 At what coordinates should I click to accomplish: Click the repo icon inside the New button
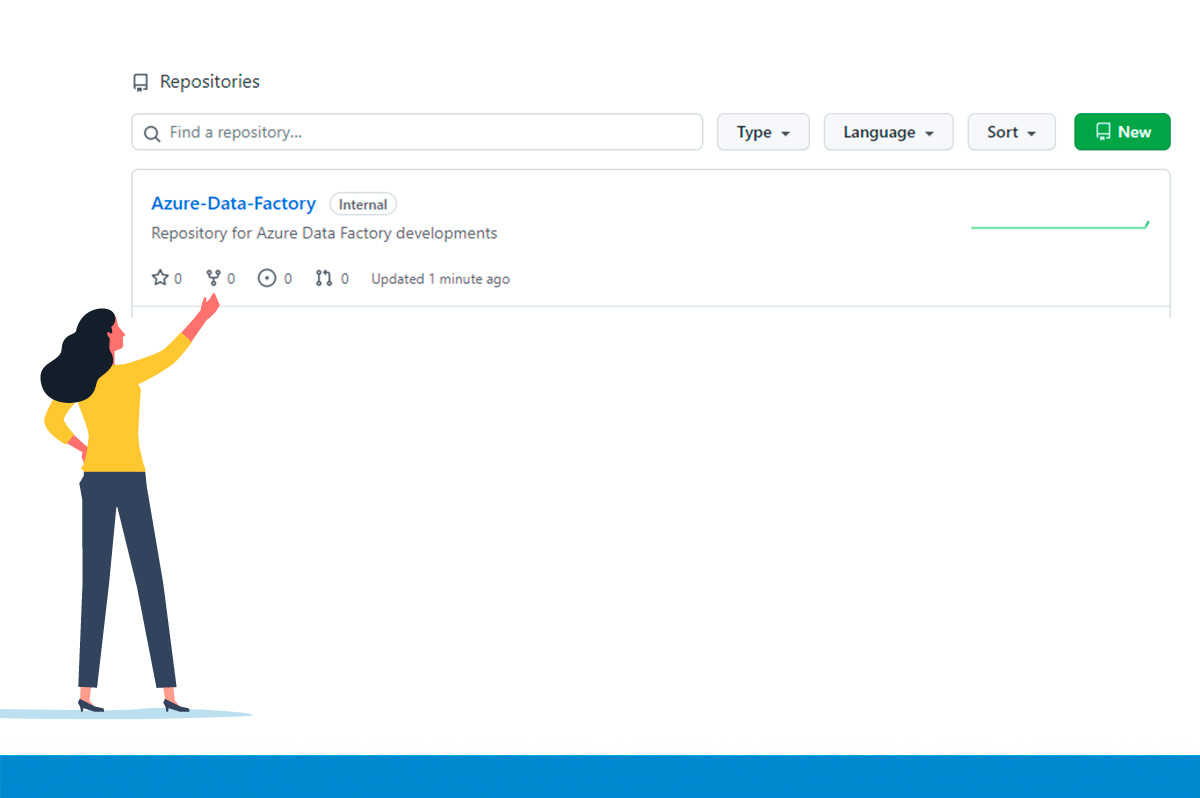click(1104, 131)
